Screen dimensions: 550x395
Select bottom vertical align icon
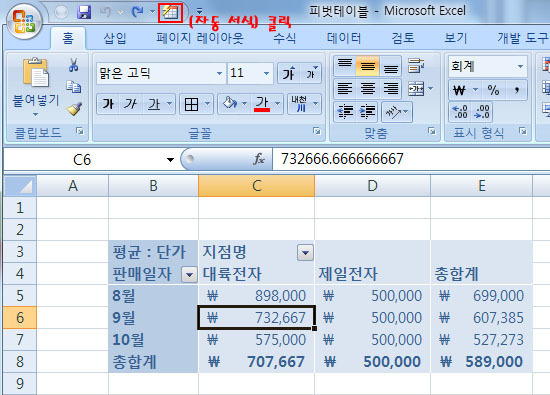390,66
